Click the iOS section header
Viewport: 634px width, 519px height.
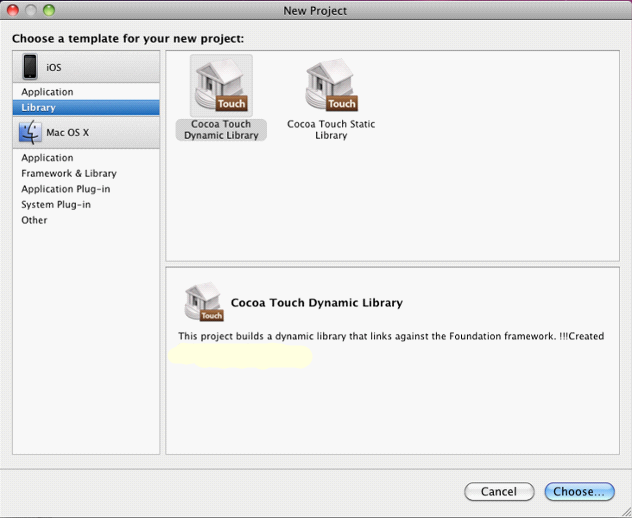point(86,67)
